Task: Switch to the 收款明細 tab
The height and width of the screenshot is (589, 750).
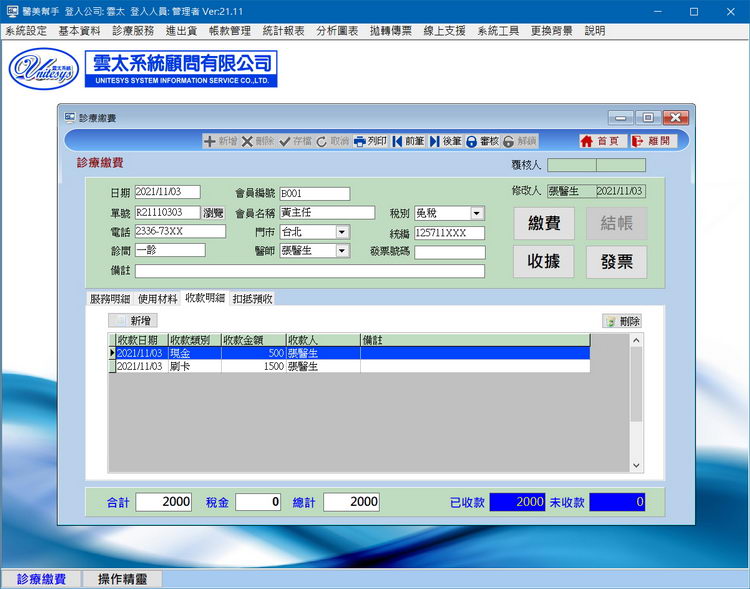Action: pyautogui.click(x=205, y=298)
